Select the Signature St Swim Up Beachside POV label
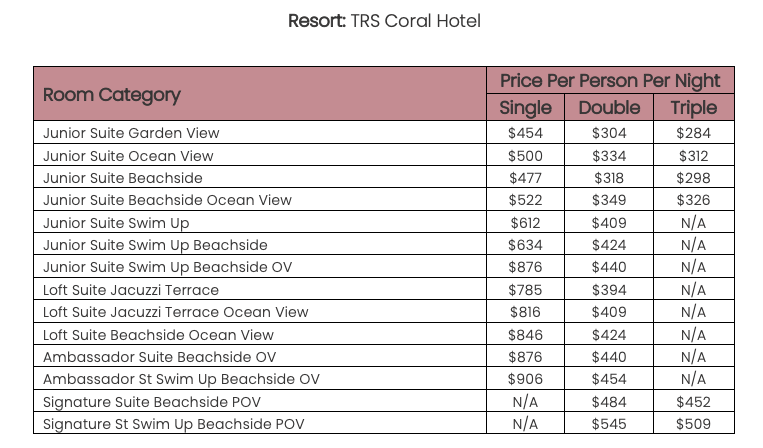 [x=174, y=424]
